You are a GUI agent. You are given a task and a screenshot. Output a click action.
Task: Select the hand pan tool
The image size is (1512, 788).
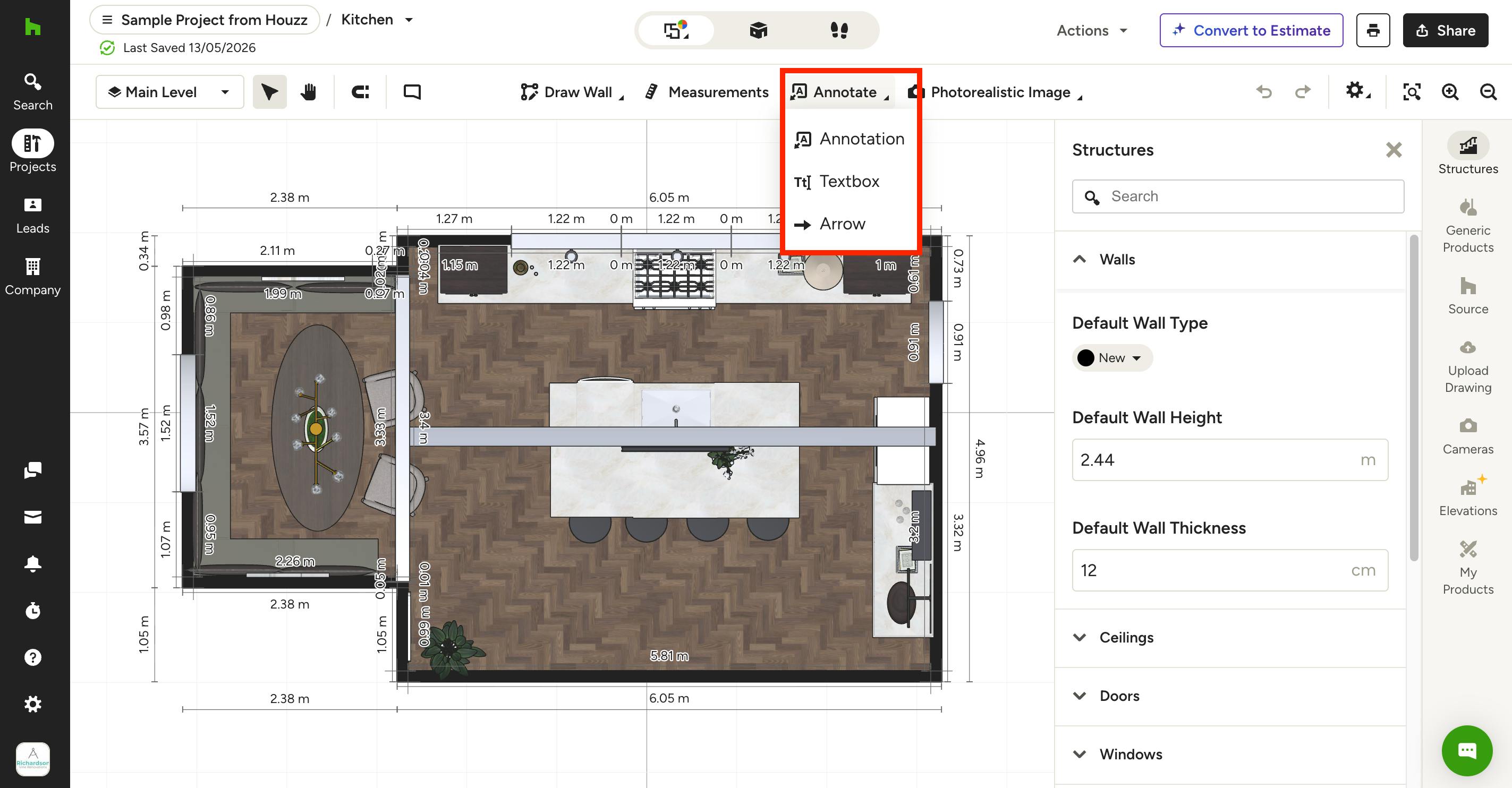308,91
